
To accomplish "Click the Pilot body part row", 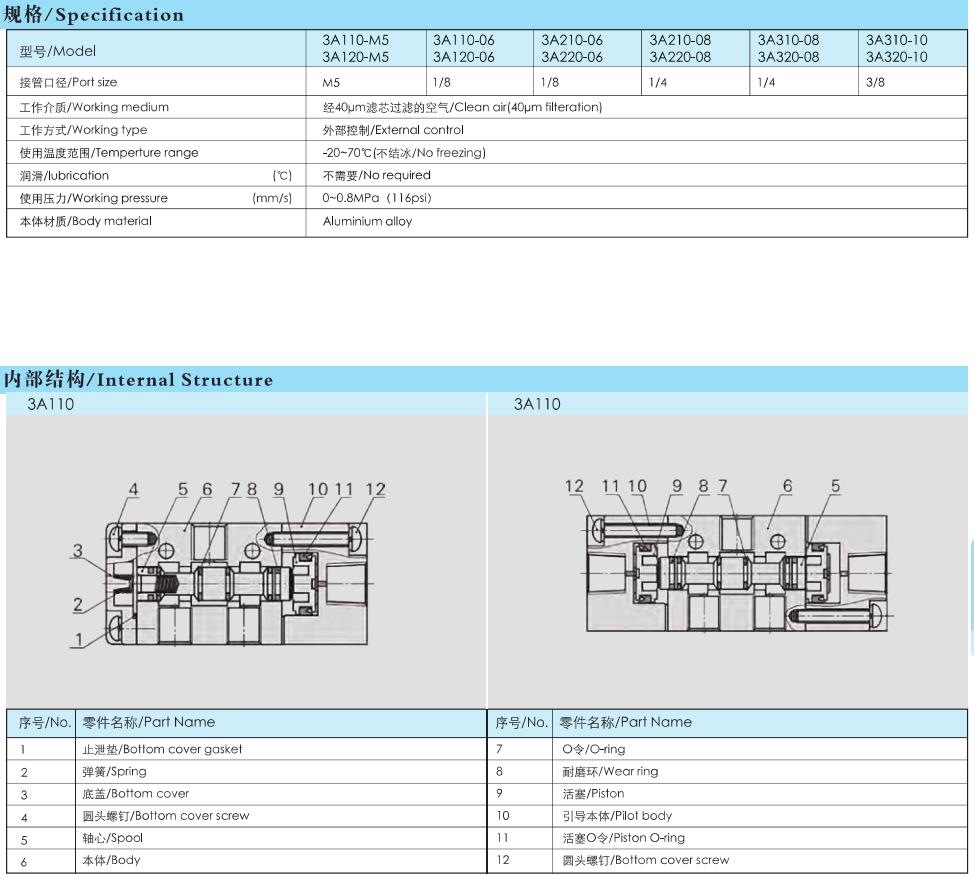I will point(727,816).
